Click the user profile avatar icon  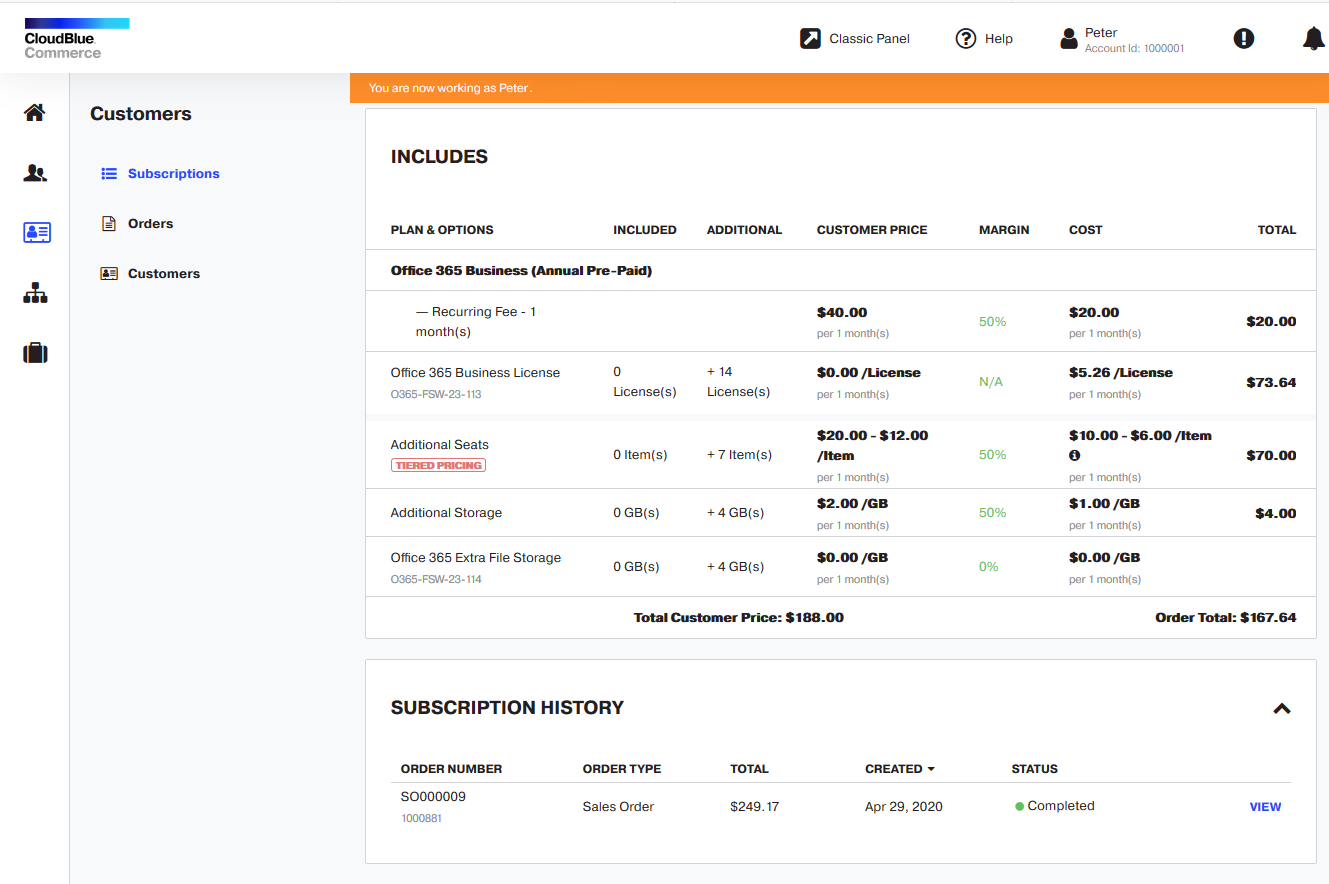(x=1069, y=39)
